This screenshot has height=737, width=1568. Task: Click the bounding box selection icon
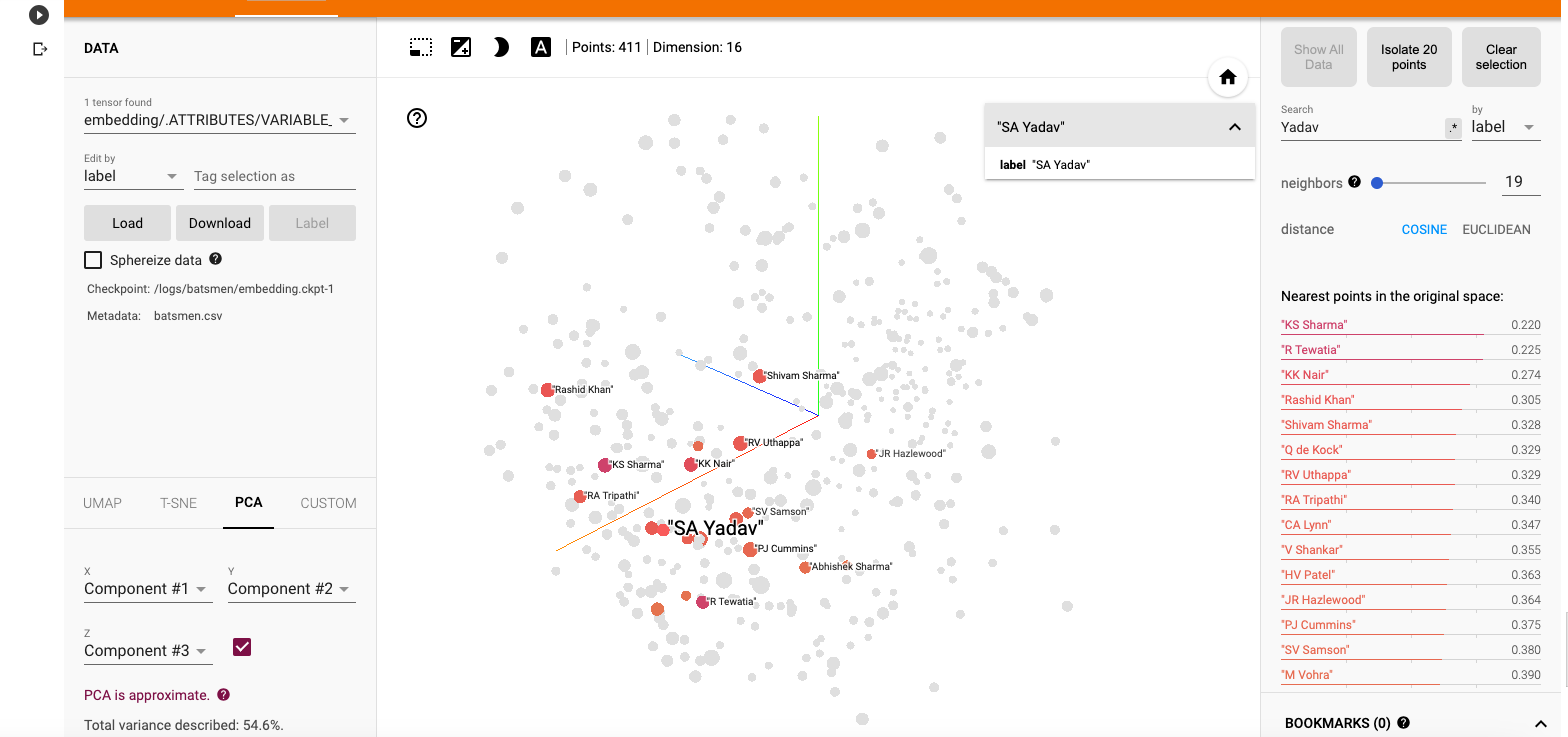click(421, 47)
